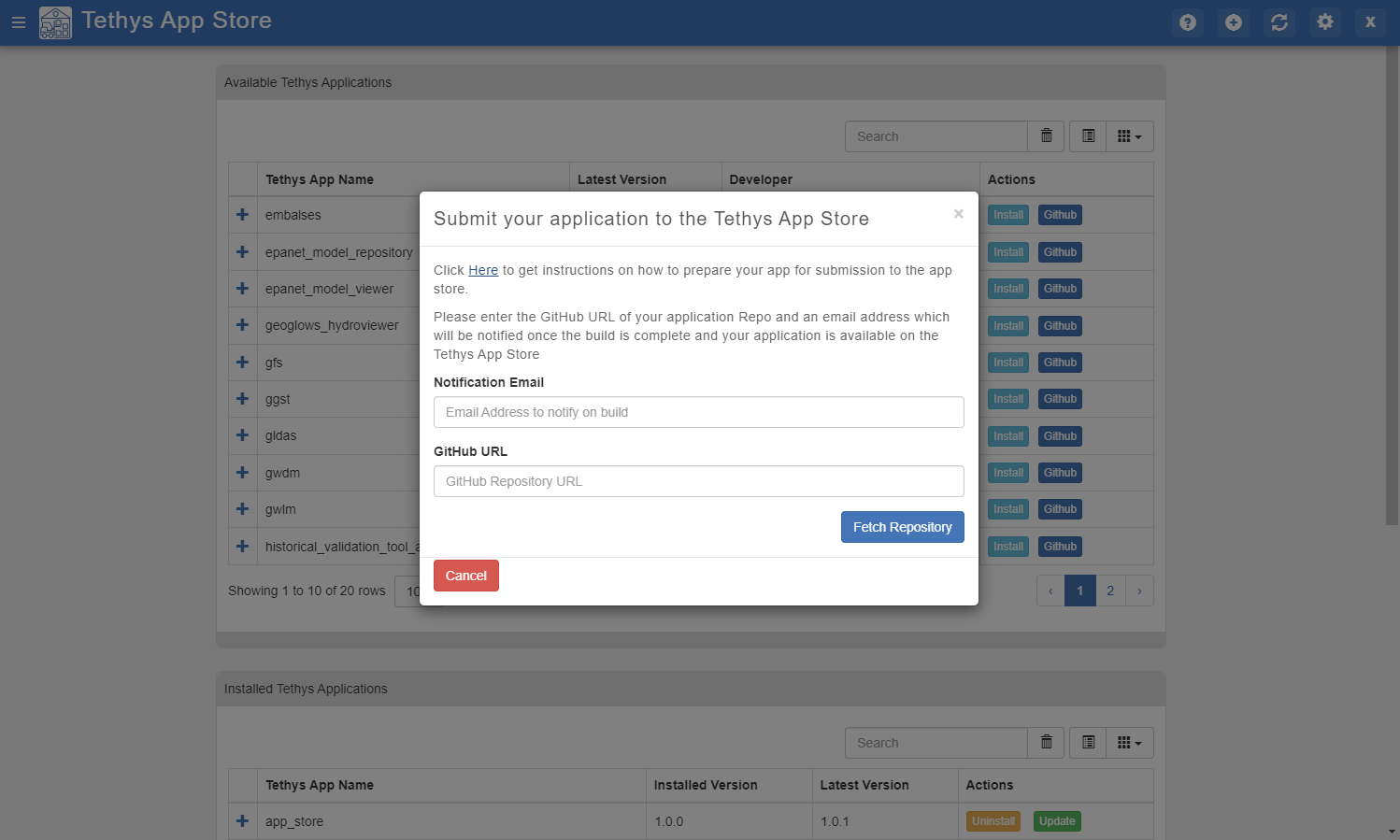1400x840 pixels.
Task: Expand the ggst row details
Action: (x=243, y=399)
